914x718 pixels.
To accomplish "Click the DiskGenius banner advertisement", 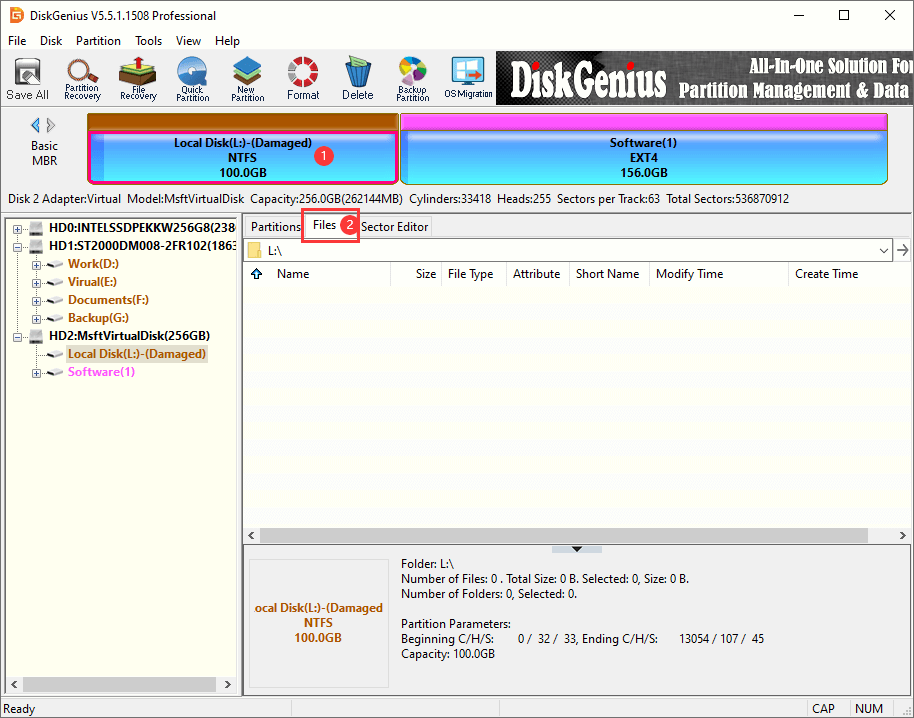I will point(704,78).
